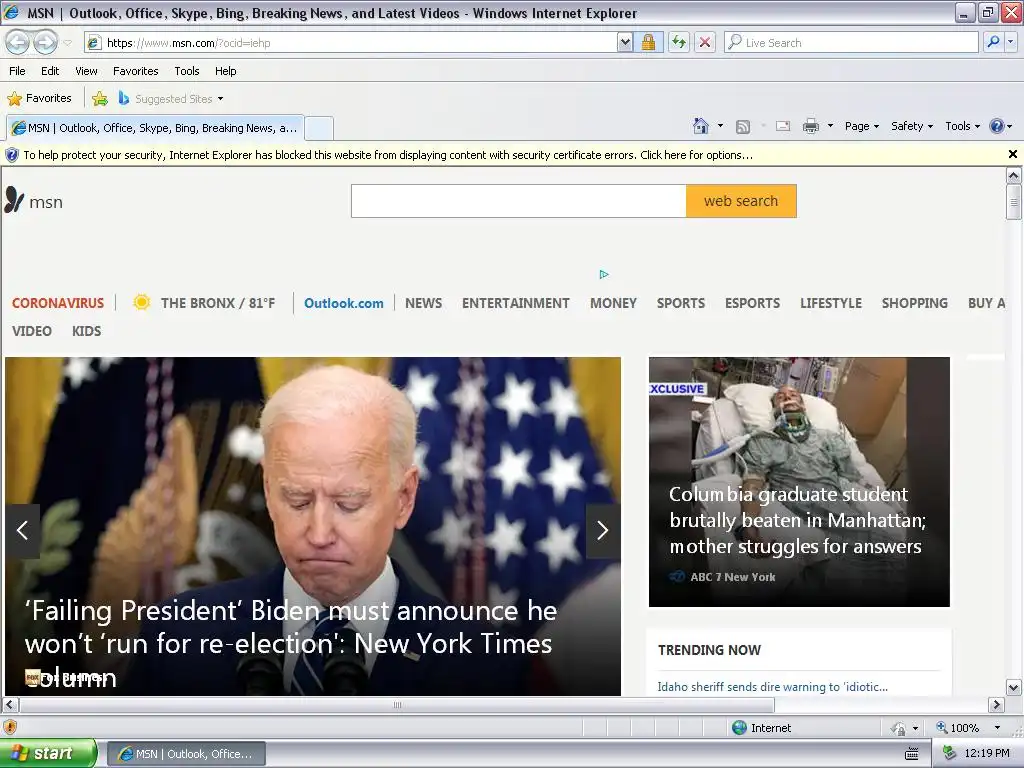
Task: Open the View menu
Action: (x=86, y=71)
